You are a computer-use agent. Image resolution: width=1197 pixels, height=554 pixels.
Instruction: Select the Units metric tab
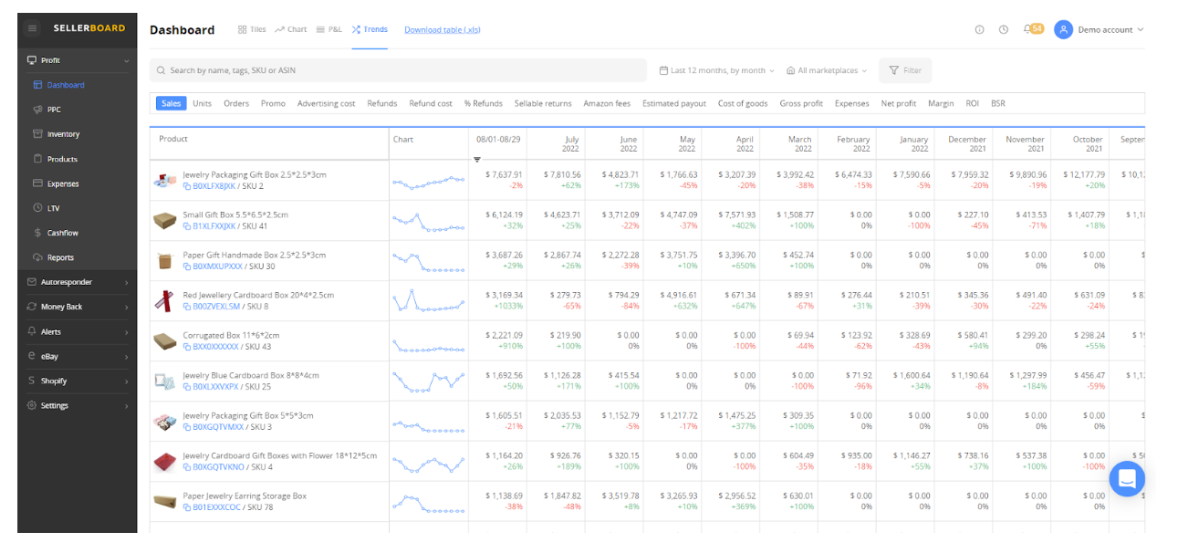202,103
